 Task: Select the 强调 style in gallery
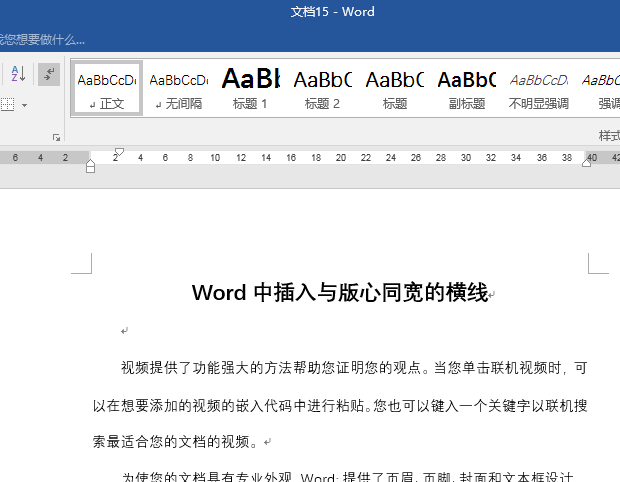pyautogui.click(x=603, y=88)
